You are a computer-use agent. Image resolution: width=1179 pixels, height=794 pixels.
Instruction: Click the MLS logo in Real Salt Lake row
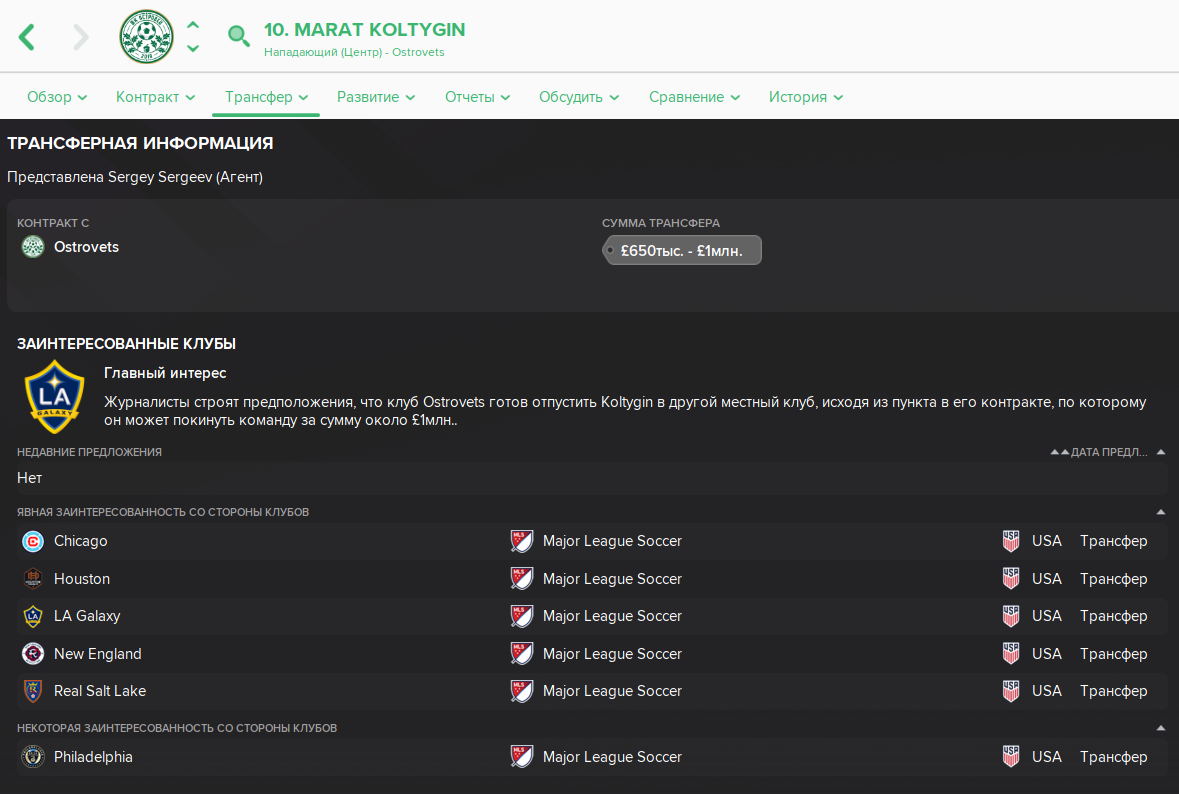tap(522, 691)
